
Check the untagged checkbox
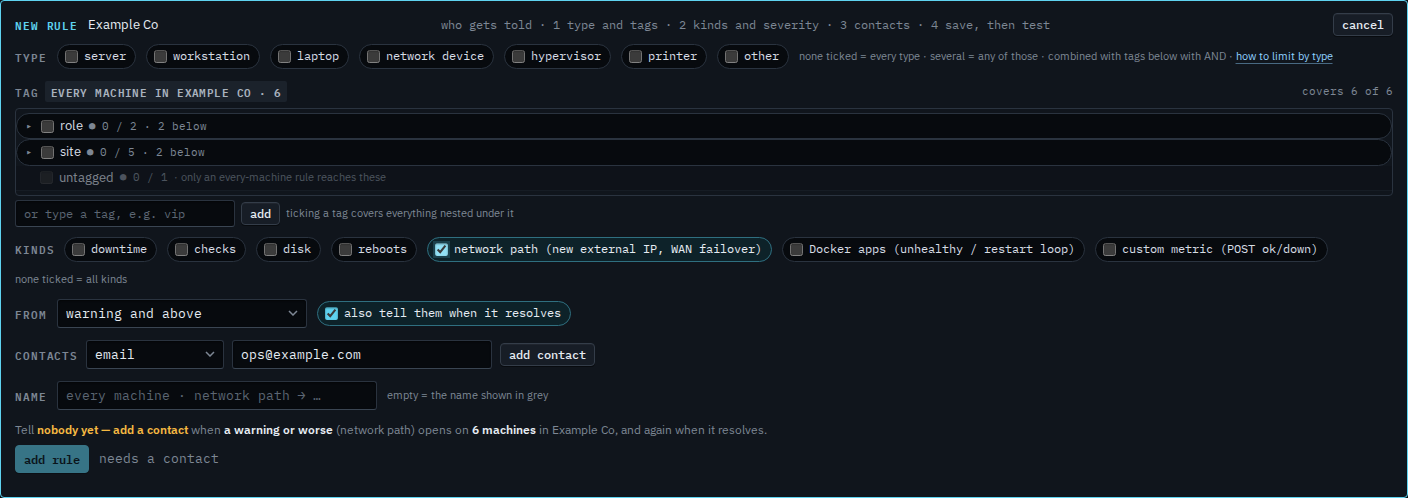(x=47, y=178)
